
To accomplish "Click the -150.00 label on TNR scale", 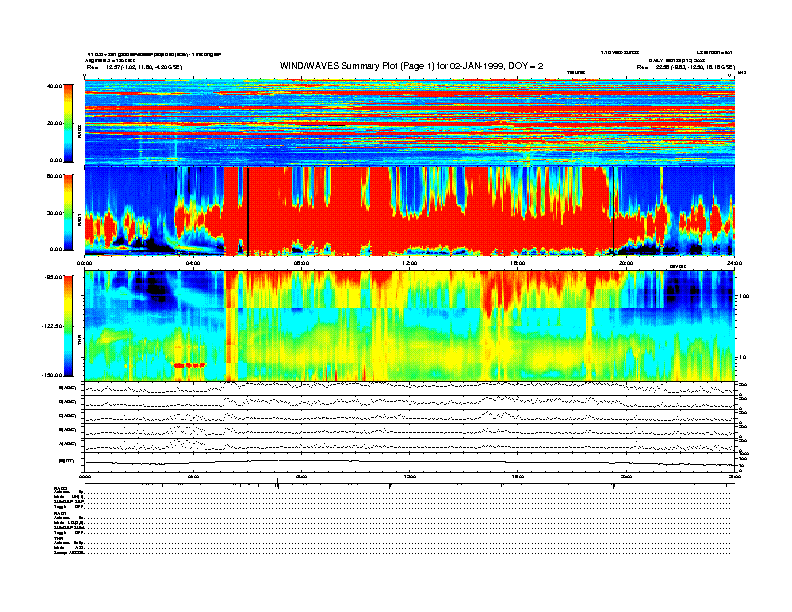I will point(53,375).
